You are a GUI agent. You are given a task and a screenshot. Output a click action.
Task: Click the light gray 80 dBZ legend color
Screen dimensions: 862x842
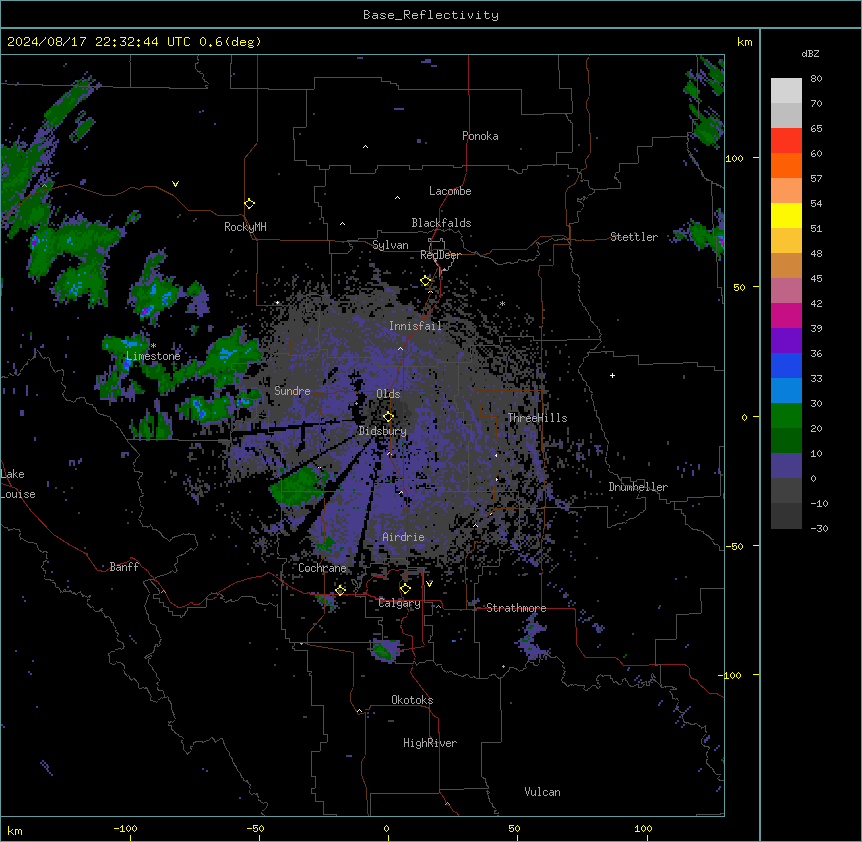click(786, 91)
